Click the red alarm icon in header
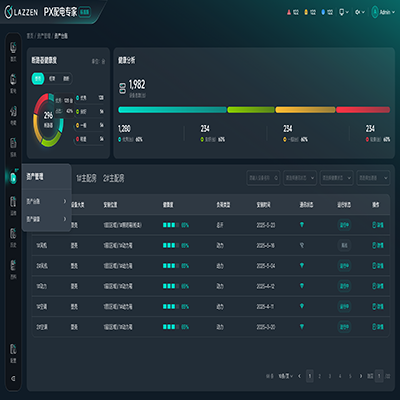Image resolution: width=400 pixels, height=400 pixels. pos(289,12)
